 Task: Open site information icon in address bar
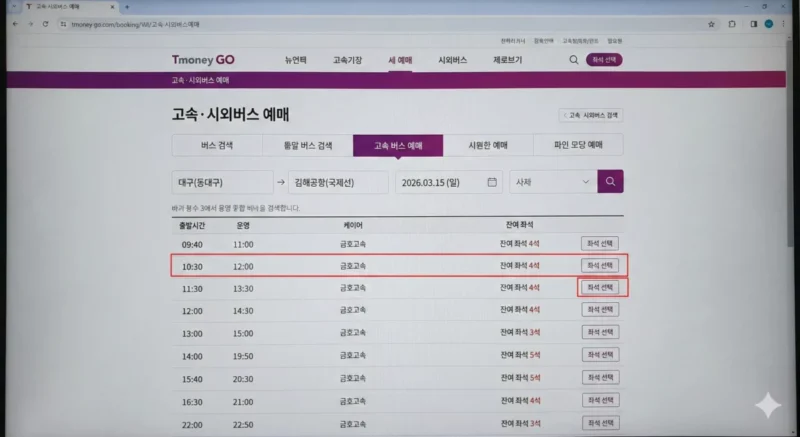[x=63, y=24]
